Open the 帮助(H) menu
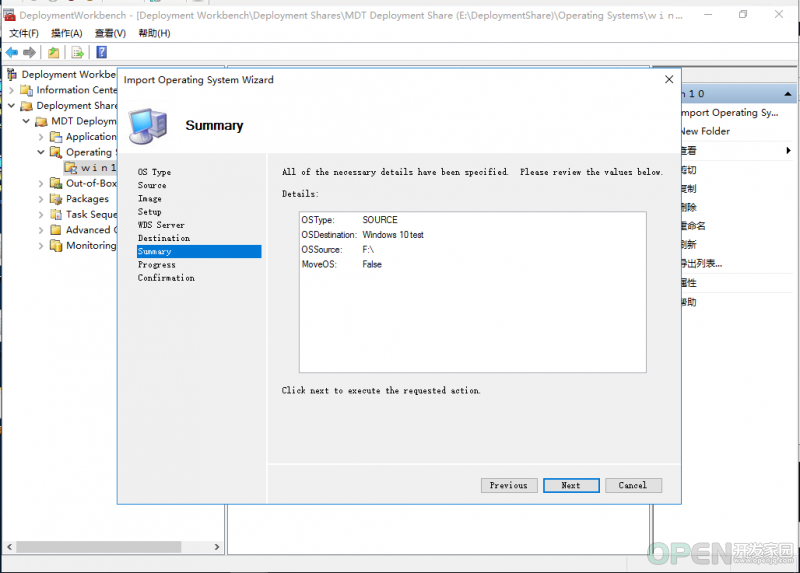The height and width of the screenshot is (573, 800). click(154, 33)
